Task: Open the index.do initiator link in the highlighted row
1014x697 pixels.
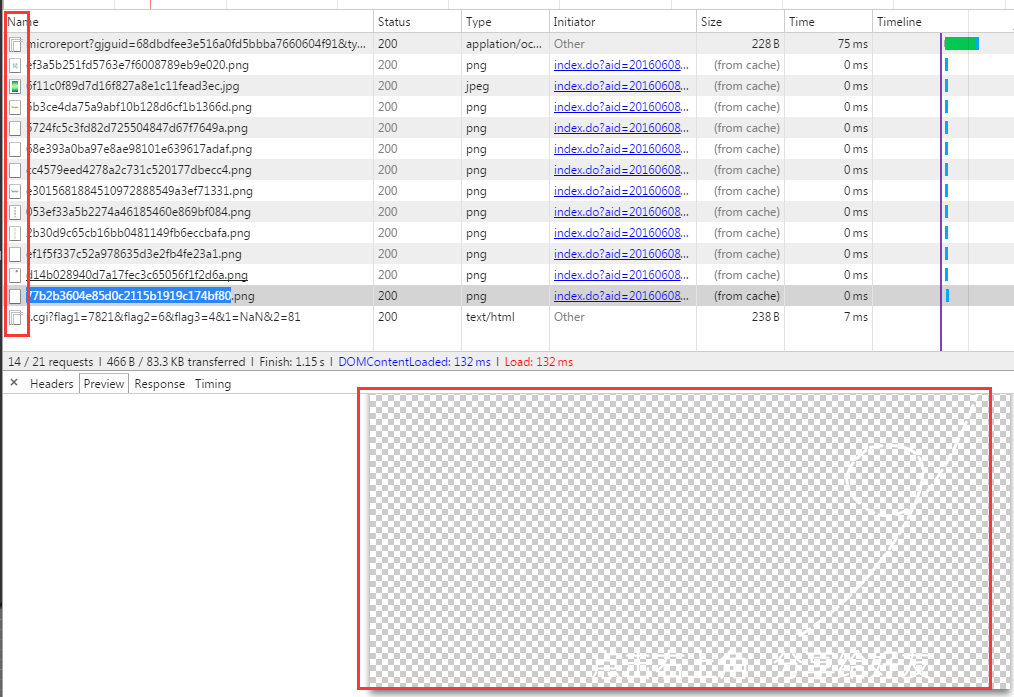Action: tap(621, 296)
